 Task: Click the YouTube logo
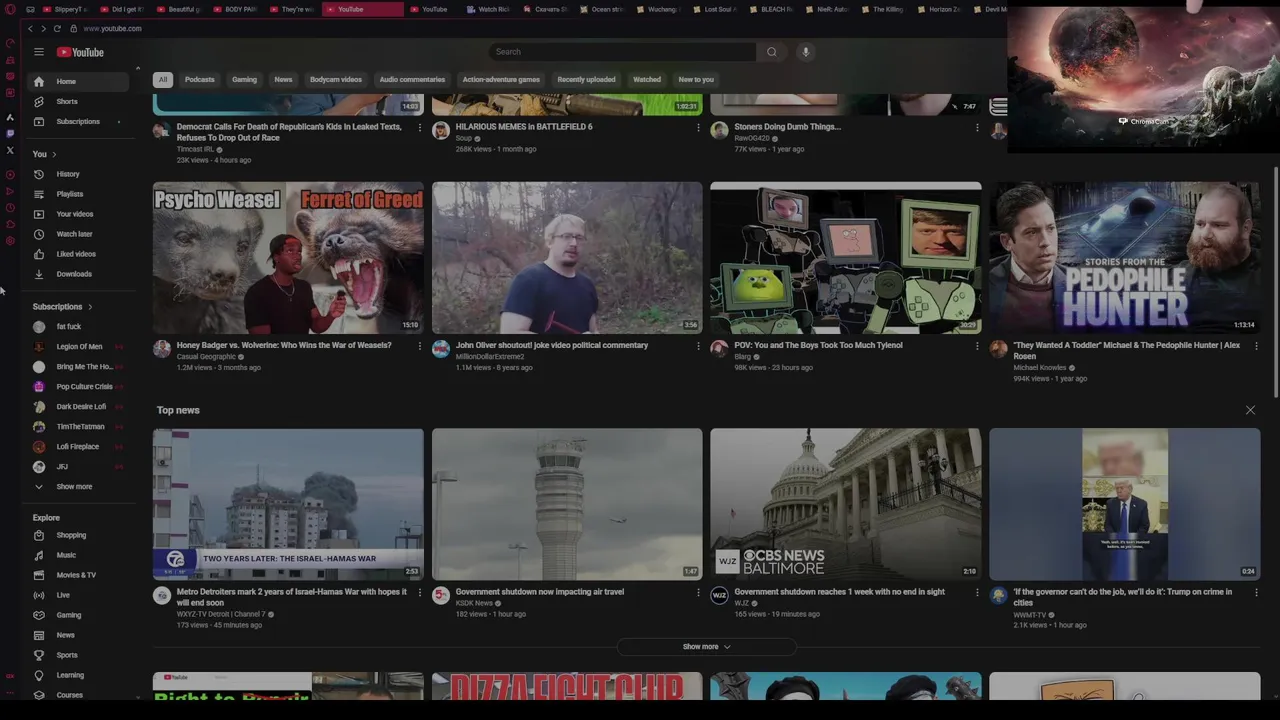point(80,52)
